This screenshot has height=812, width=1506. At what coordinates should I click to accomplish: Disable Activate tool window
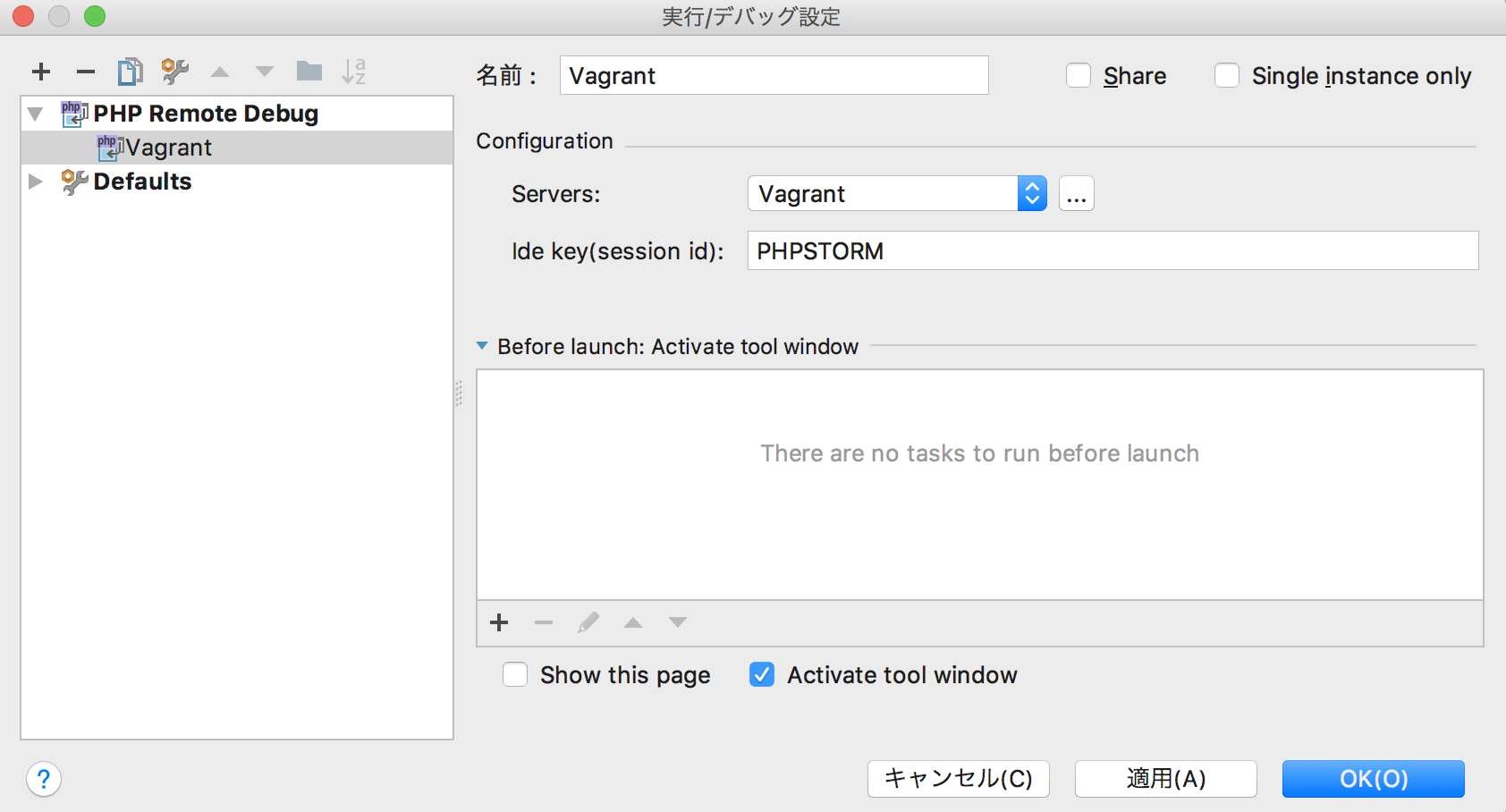pyautogui.click(x=761, y=675)
